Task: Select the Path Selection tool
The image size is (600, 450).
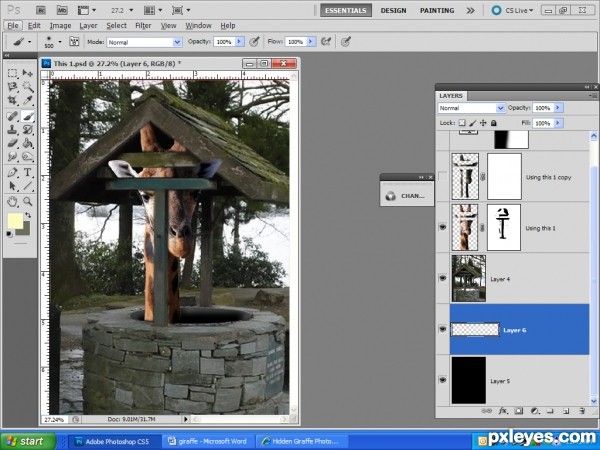Action: coord(13,186)
